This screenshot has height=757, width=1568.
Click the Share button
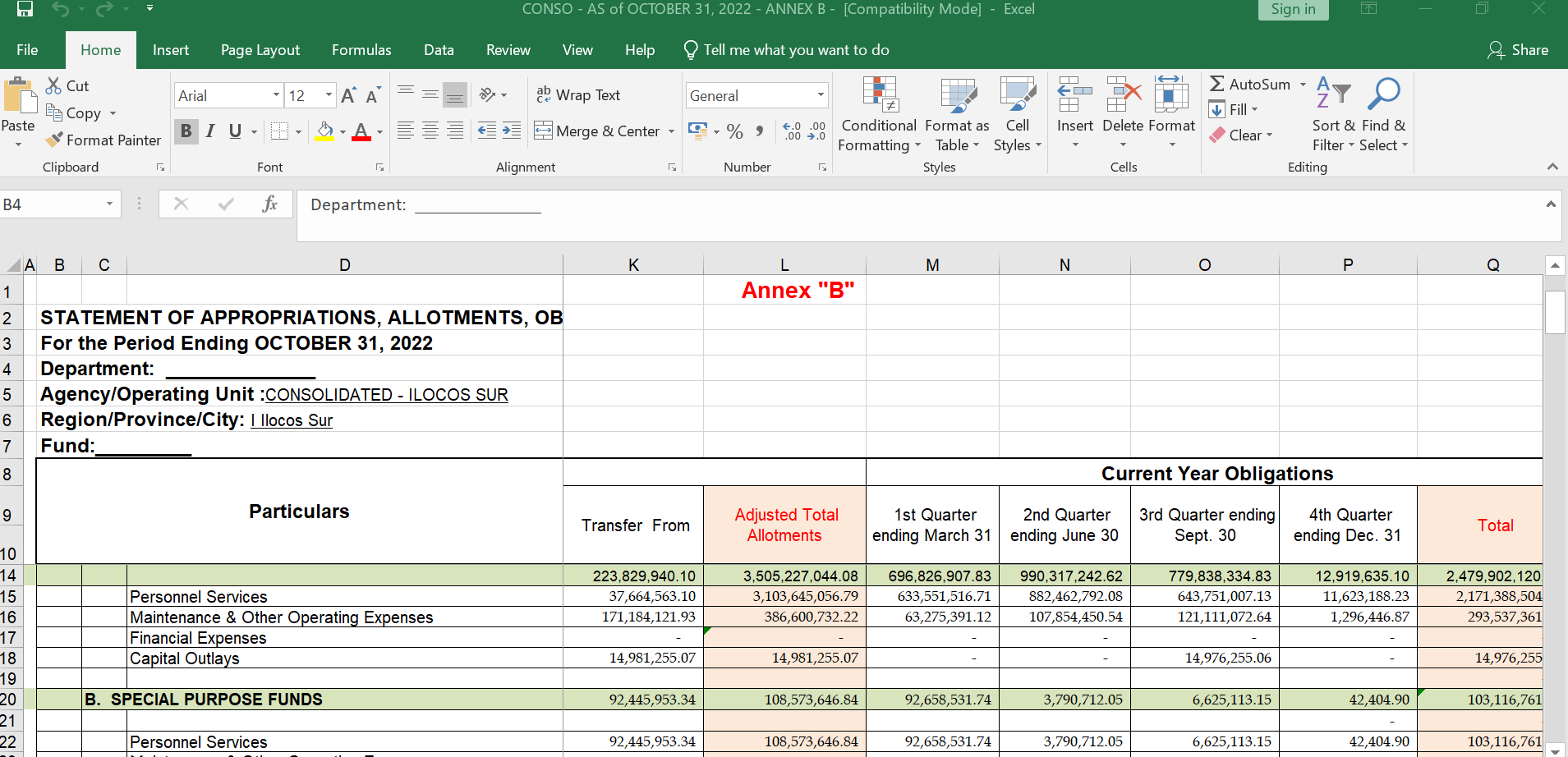click(1518, 50)
